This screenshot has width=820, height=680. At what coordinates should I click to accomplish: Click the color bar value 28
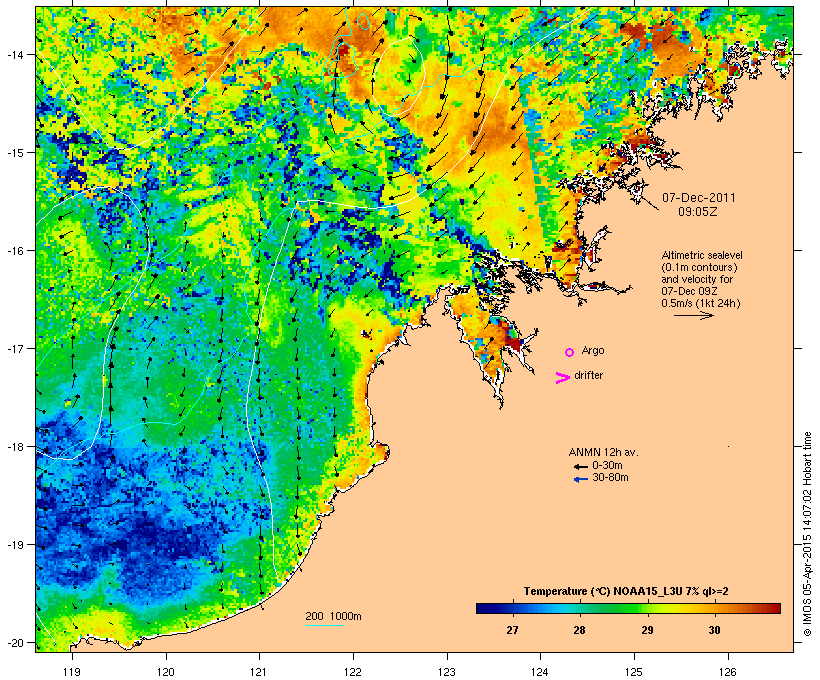(579, 630)
